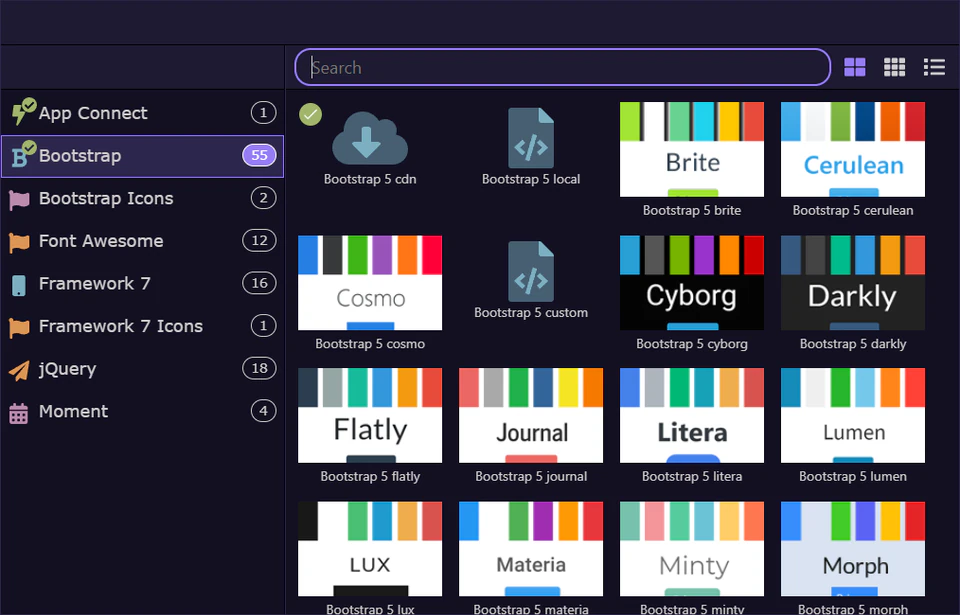Click the Bootstrap Icons flag icon
This screenshot has height=615, width=960.
point(19,199)
